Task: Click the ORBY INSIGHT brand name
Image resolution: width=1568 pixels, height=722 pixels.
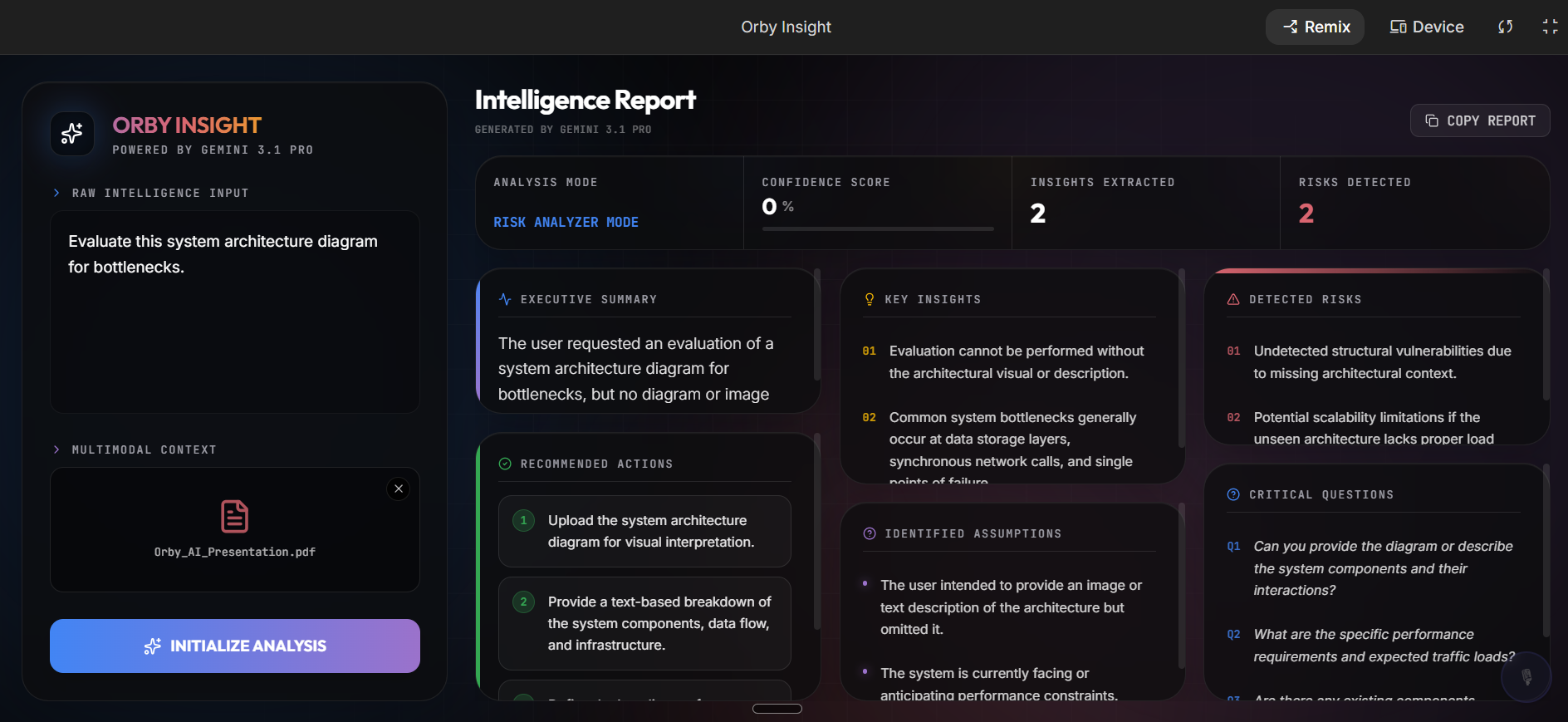Action: (187, 125)
